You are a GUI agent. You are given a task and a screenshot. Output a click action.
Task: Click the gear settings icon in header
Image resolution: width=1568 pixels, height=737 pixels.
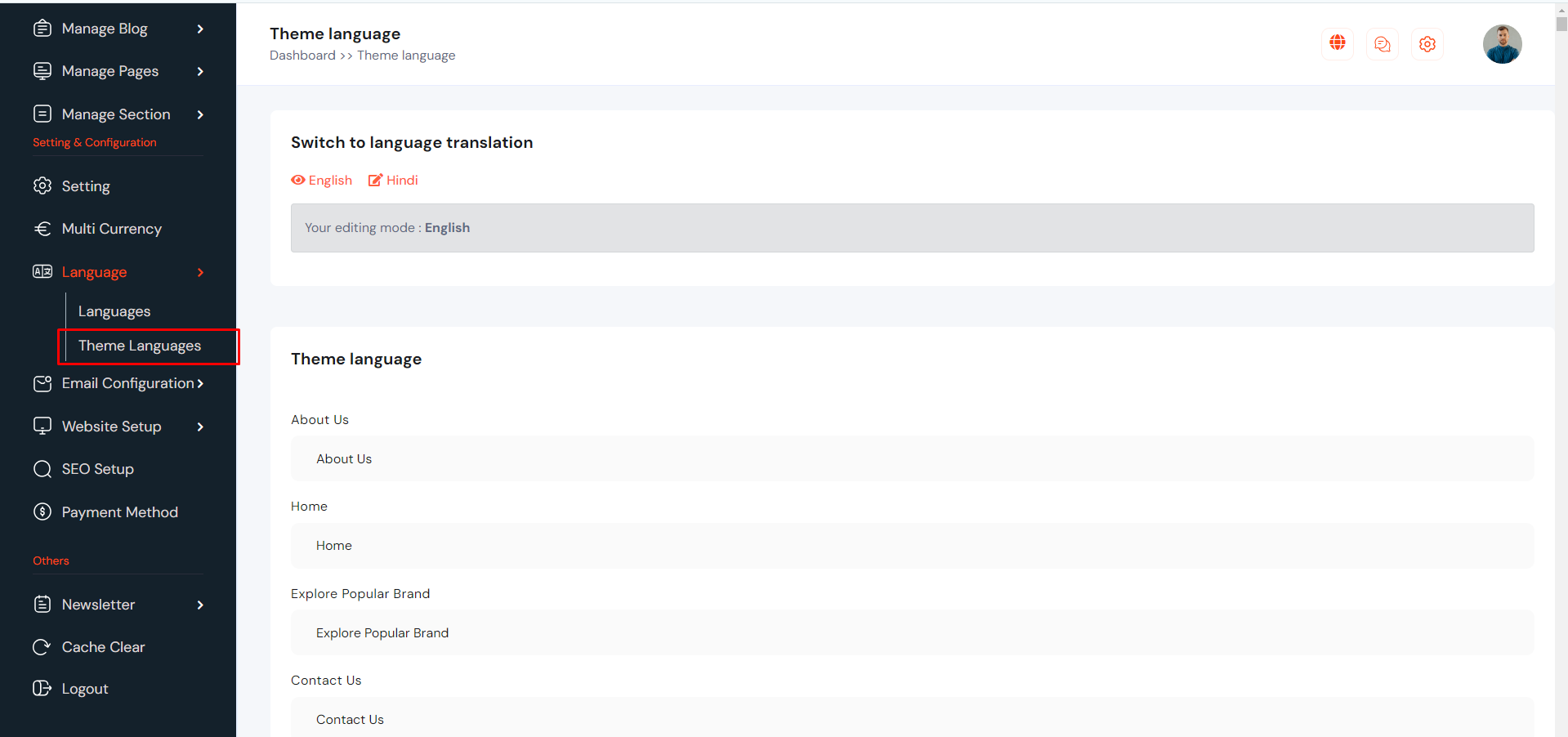[x=1427, y=44]
